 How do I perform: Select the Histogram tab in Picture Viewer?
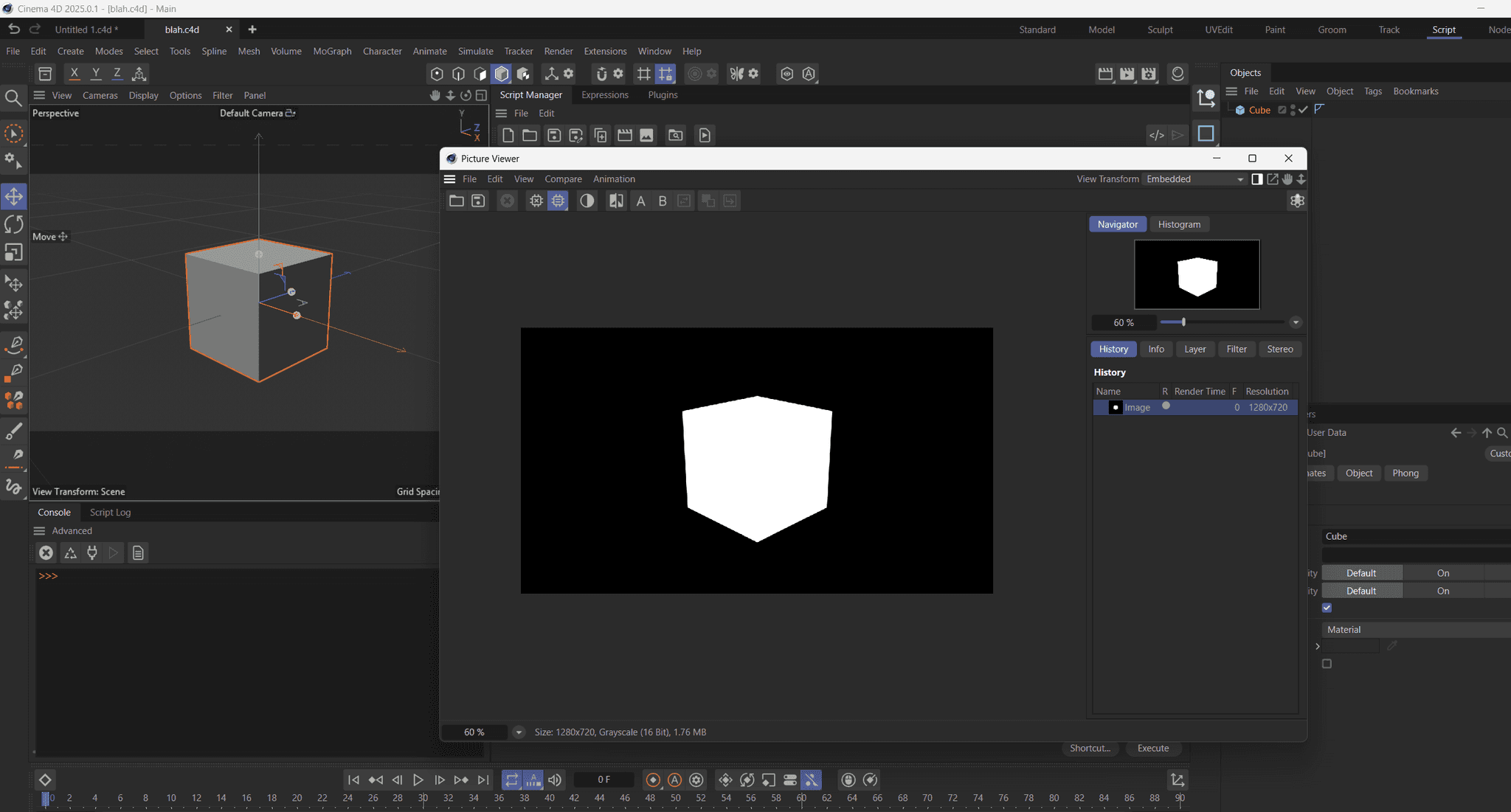[x=1179, y=224]
